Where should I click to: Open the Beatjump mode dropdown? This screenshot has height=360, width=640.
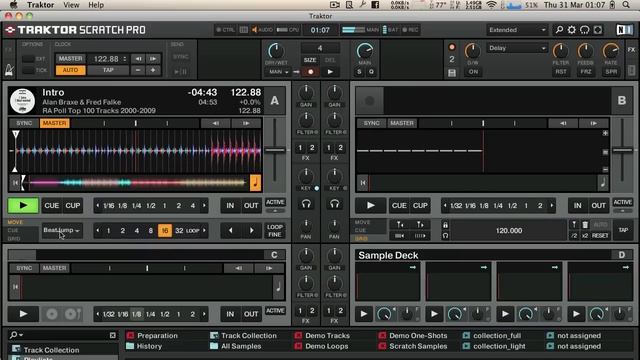coord(61,231)
